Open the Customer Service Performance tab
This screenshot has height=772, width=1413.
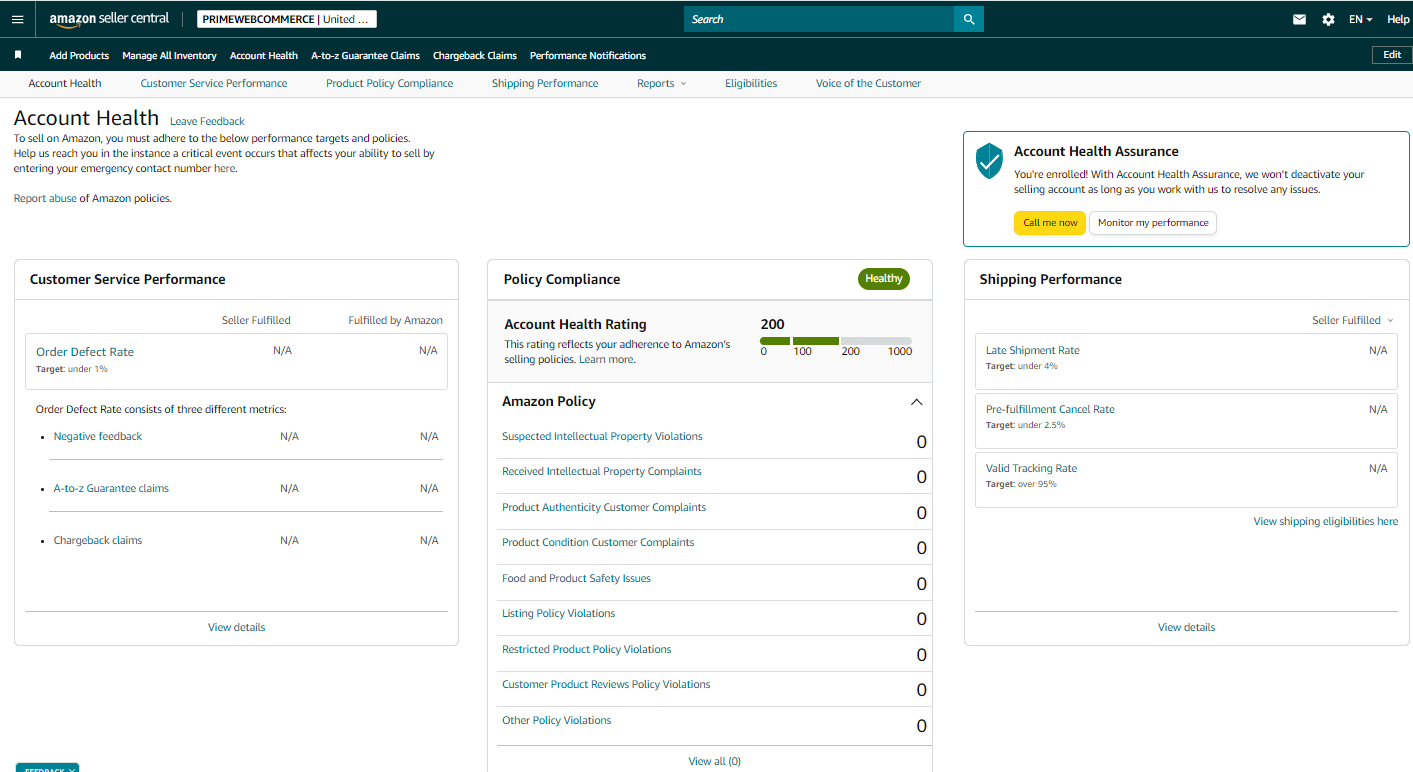(x=214, y=83)
